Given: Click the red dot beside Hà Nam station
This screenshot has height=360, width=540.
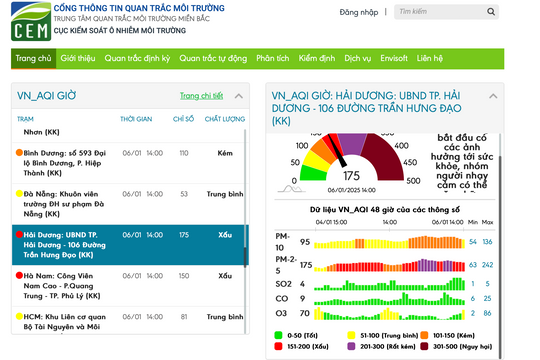Looking at the screenshot, I should 19,275.
